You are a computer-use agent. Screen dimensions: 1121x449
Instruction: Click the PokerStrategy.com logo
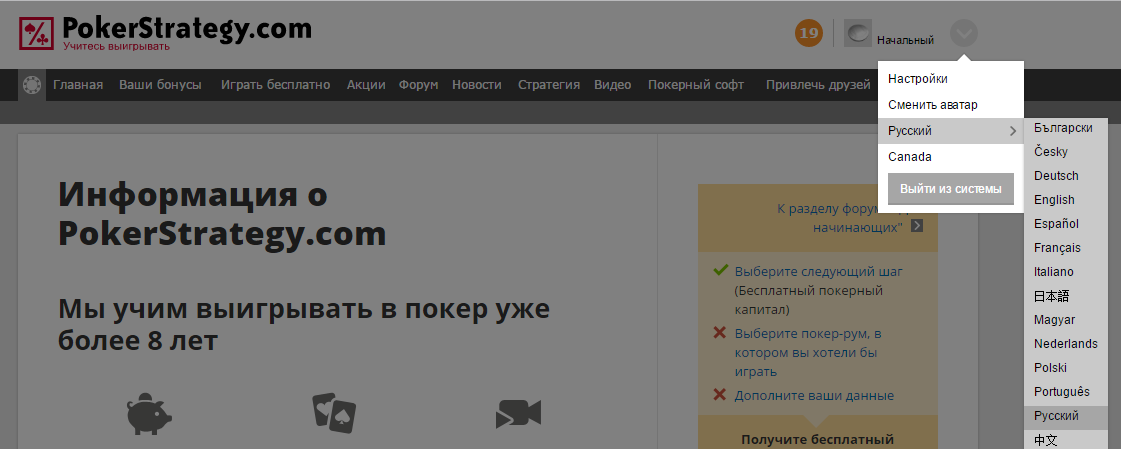(165, 33)
